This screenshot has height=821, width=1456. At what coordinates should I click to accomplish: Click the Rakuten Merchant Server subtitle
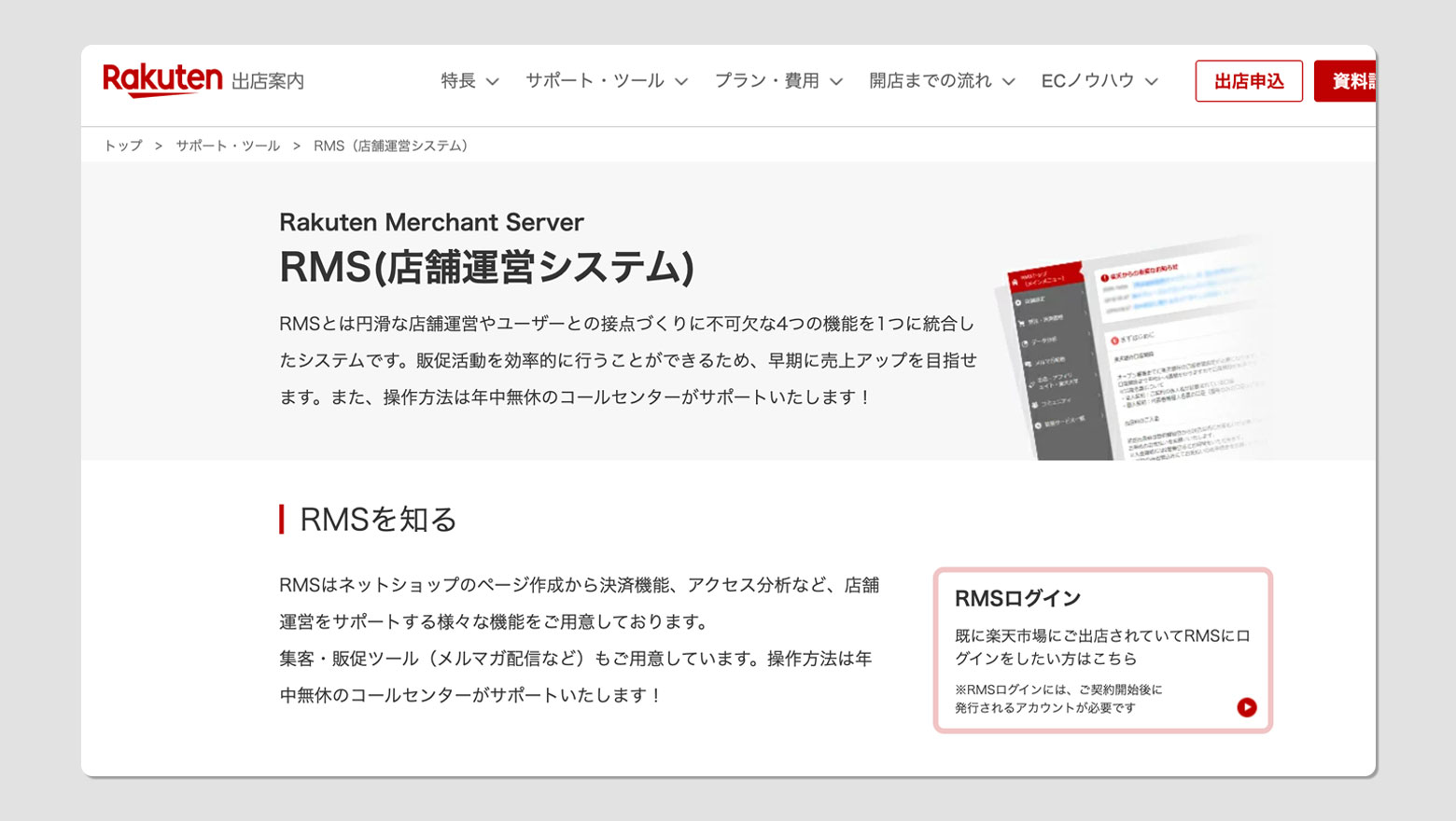coord(431,222)
